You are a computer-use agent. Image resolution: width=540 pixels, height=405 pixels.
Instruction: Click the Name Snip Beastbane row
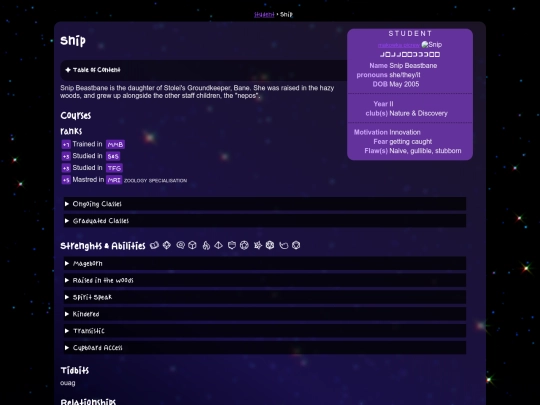tap(403, 65)
